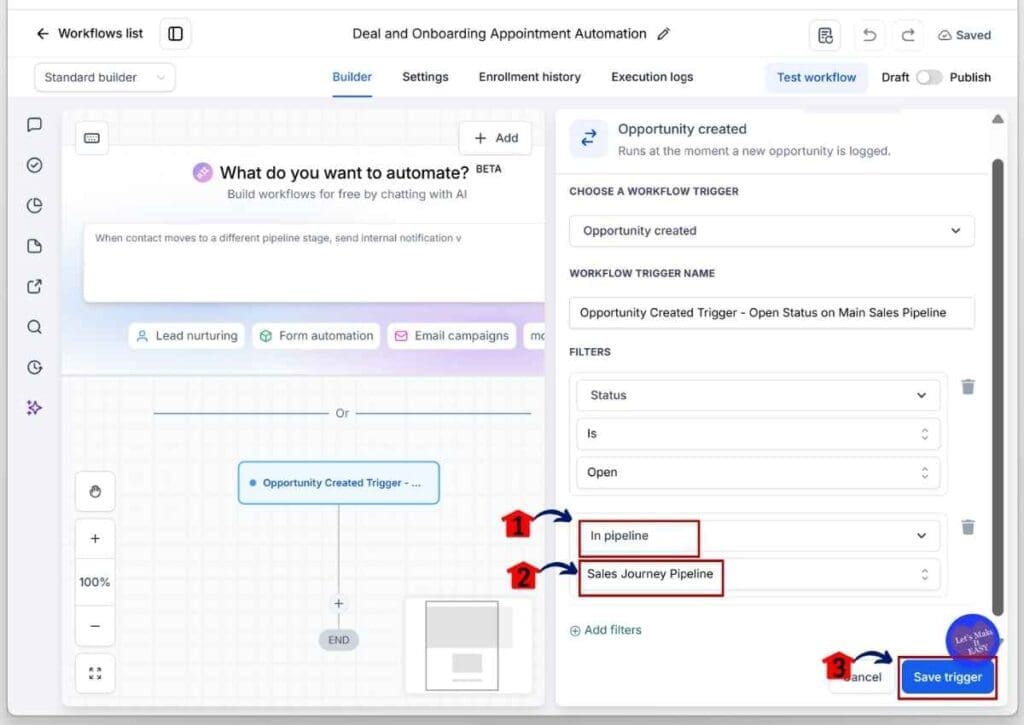Image resolution: width=1024 pixels, height=725 pixels.
Task: Open the Opportunity created trigger dropdown
Action: click(x=771, y=231)
